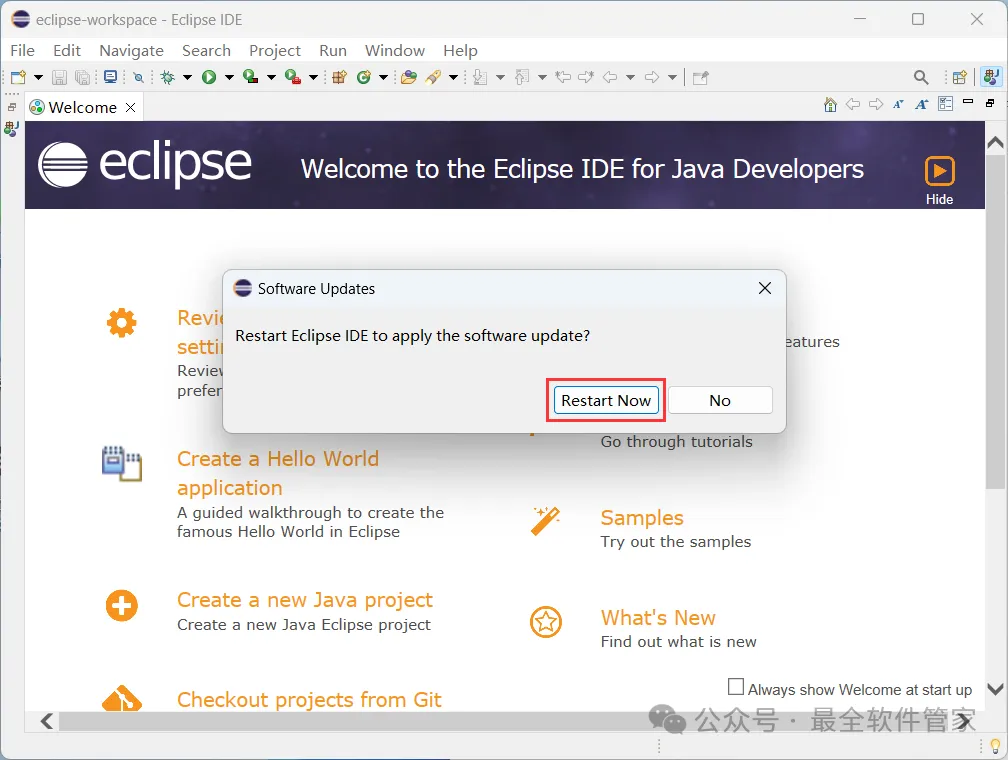Click the Open Perspective icon
This screenshot has width=1008, height=760.
959,78
